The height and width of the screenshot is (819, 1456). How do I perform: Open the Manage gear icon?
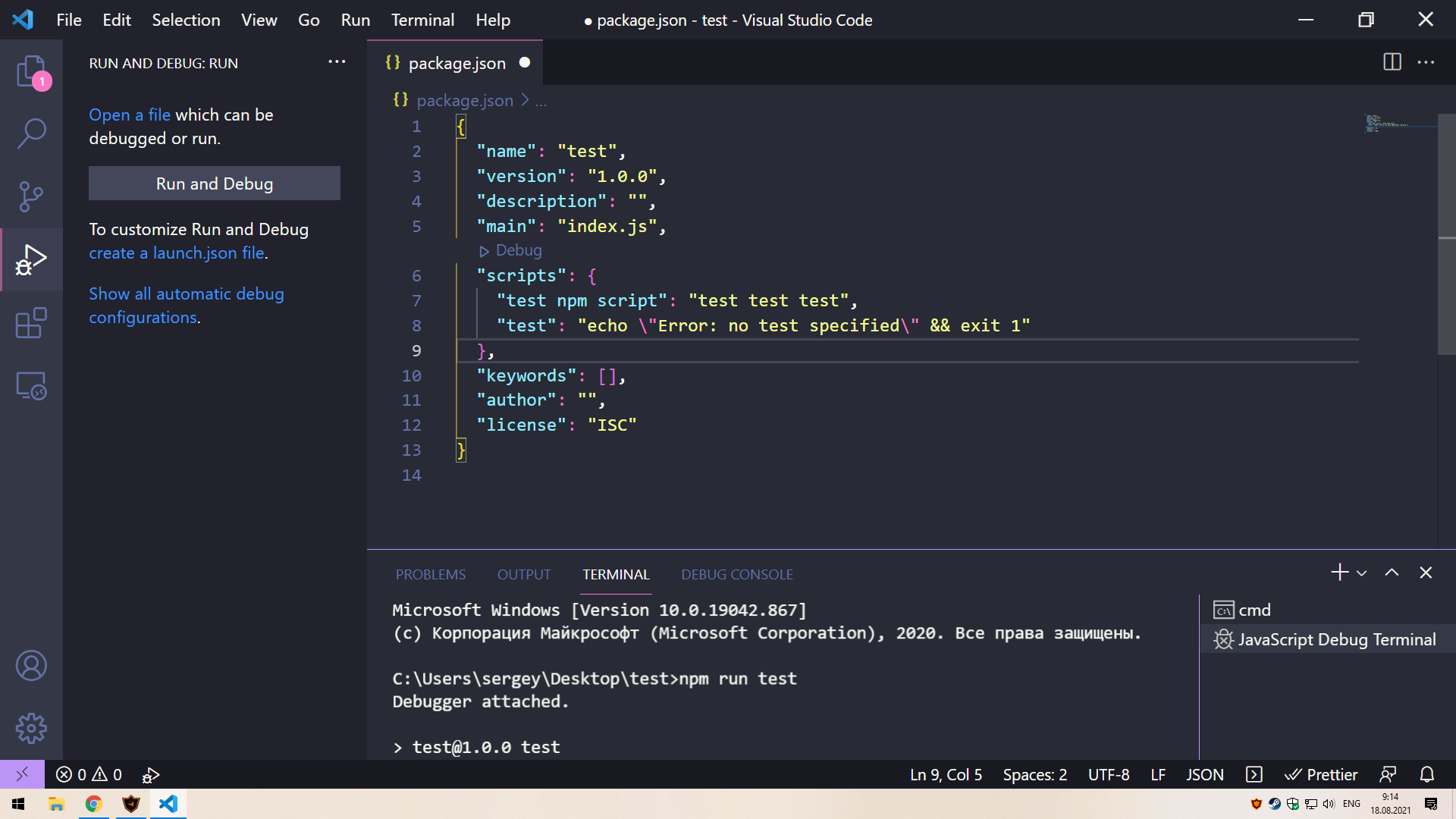[x=31, y=728]
